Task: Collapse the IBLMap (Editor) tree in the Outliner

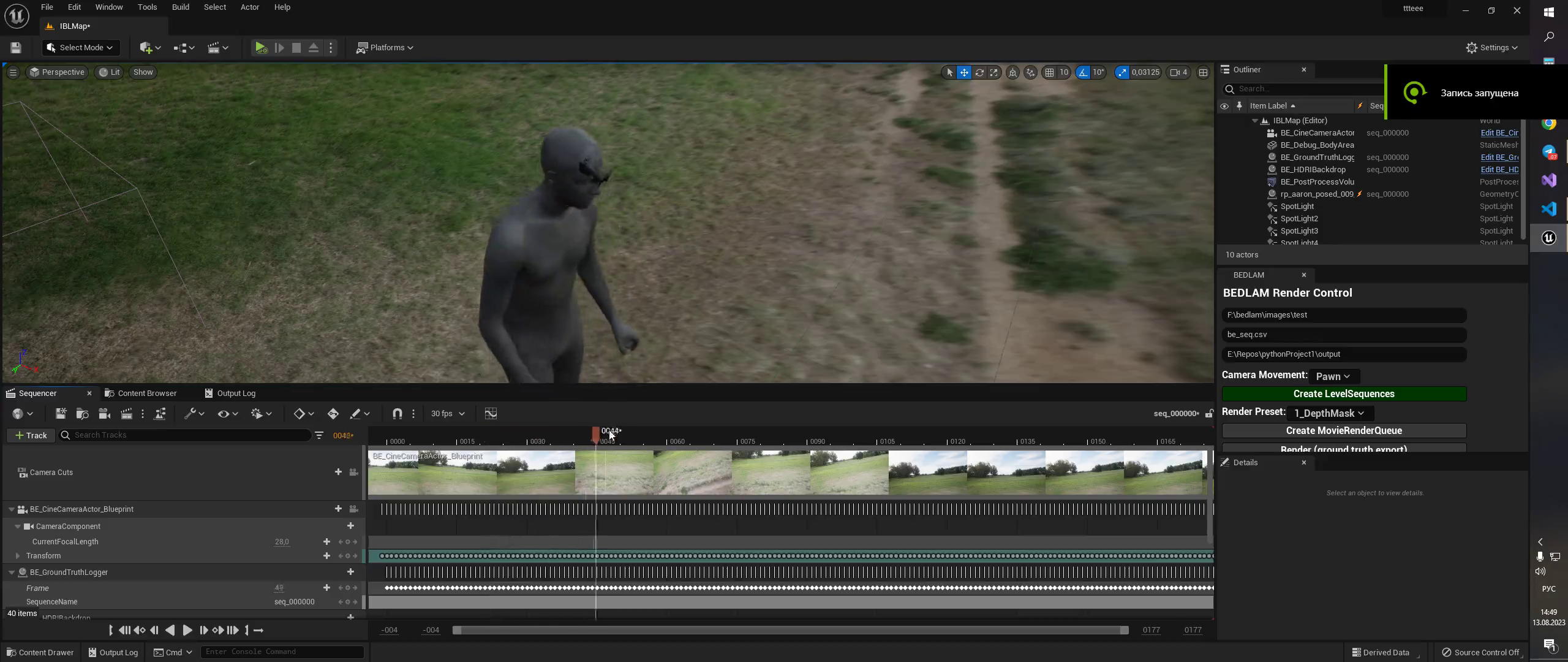Action: pos(1255,121)
